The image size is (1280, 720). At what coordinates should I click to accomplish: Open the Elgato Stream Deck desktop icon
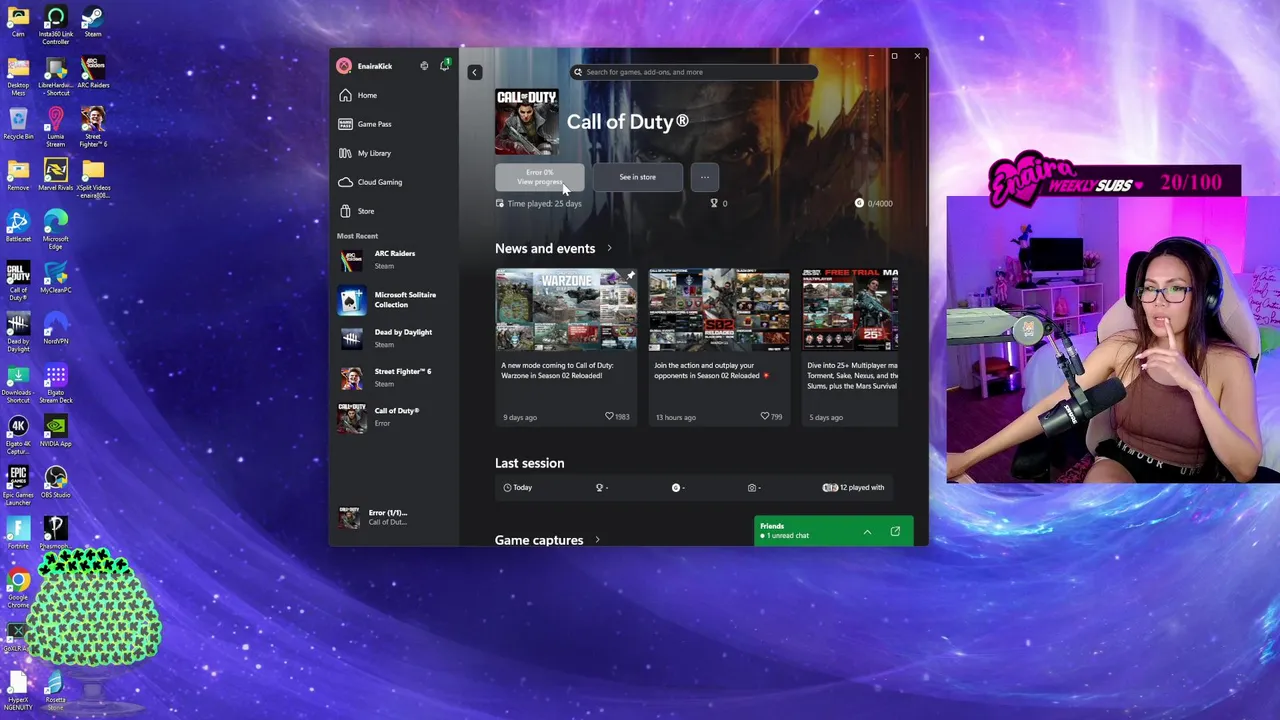[x=56, y=383]
